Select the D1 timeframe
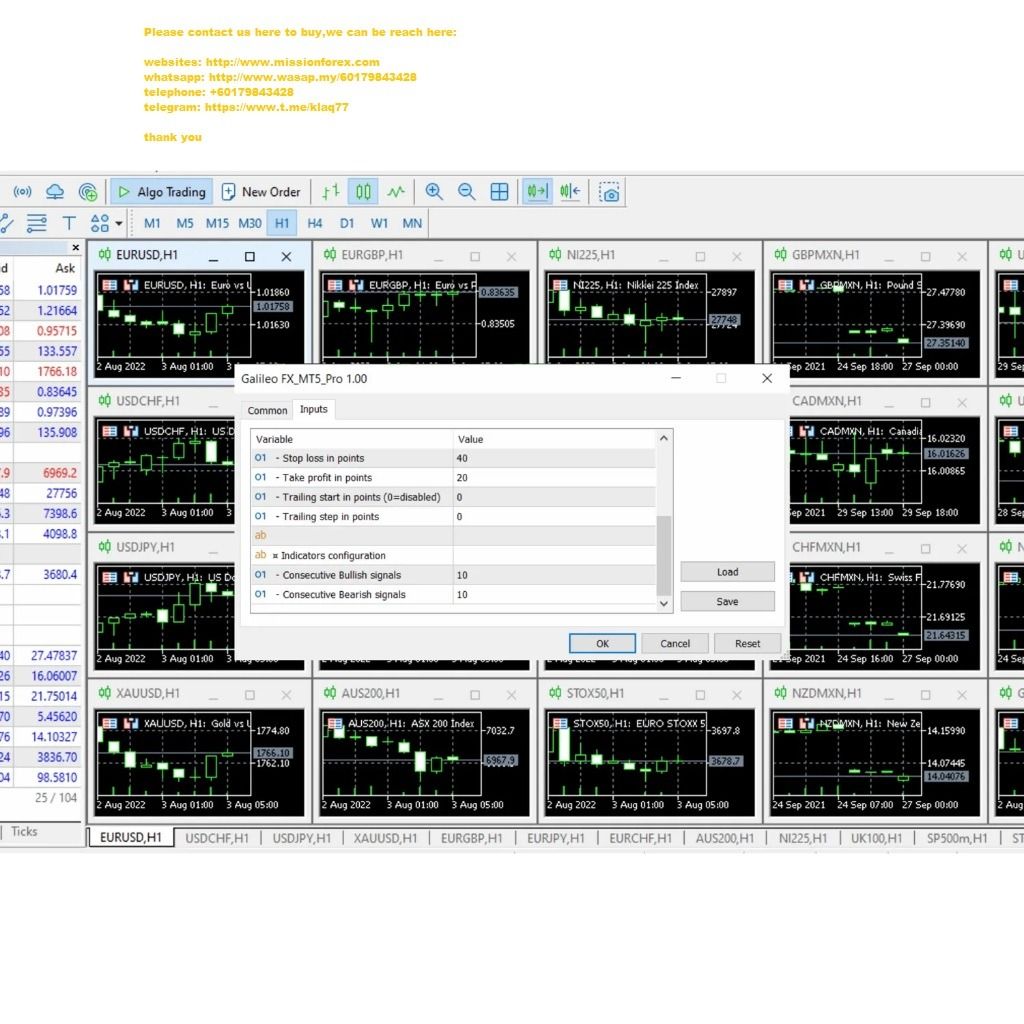Screen dimensions: 1024x1024 pos(347,223)
